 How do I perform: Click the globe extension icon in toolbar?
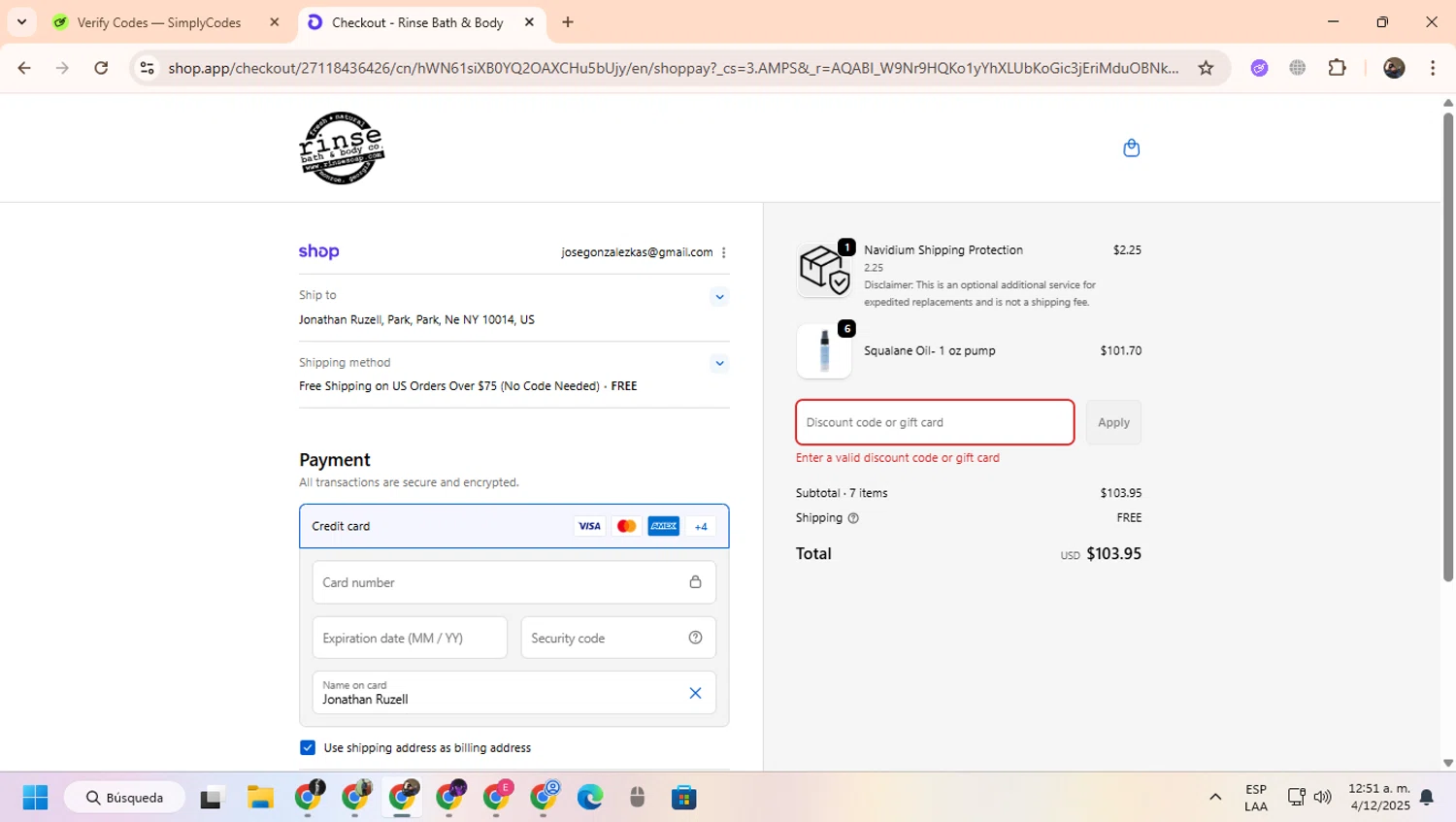pyautogui.click(x=1298, y=68)
